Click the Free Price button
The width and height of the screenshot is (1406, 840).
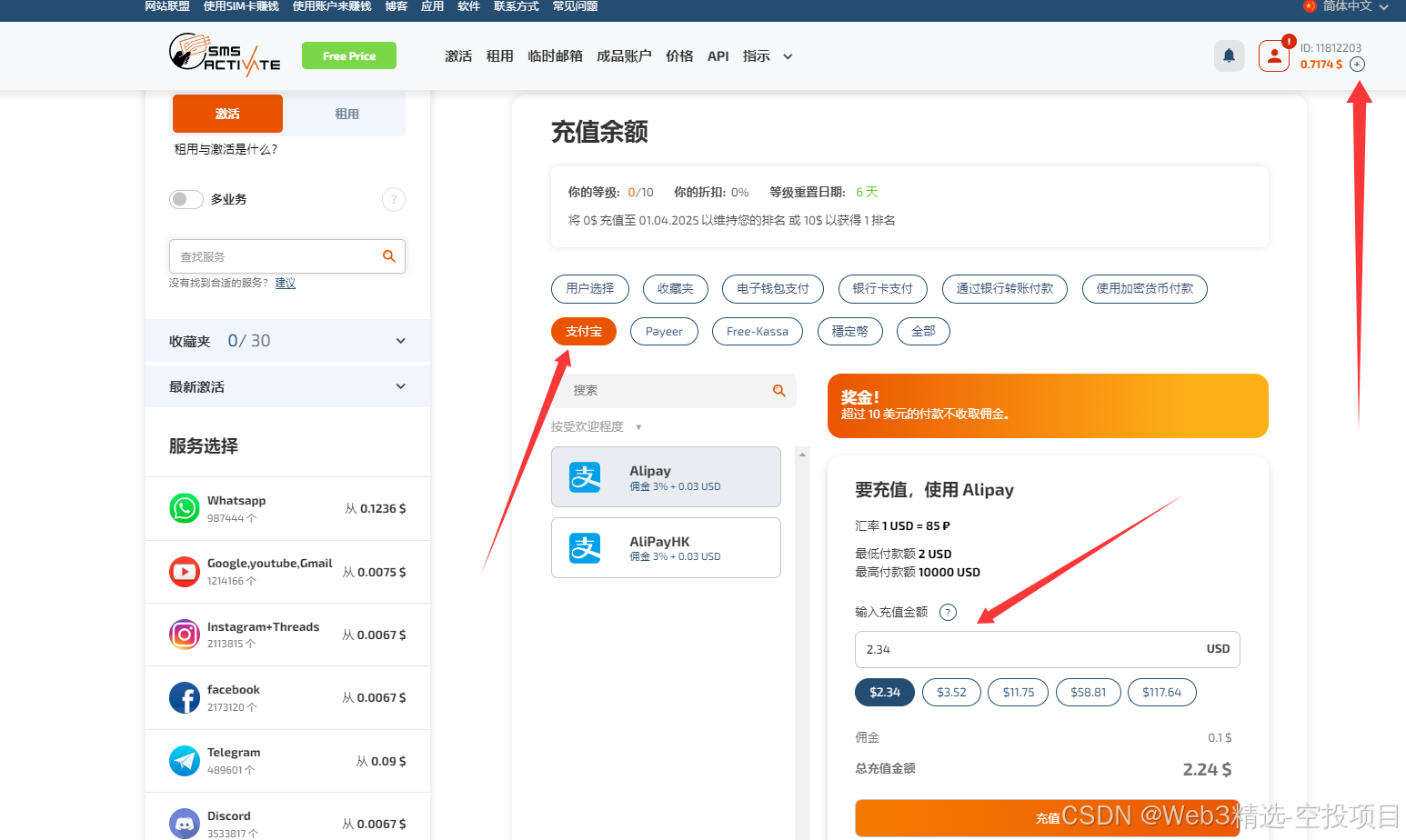click(349, 55)
